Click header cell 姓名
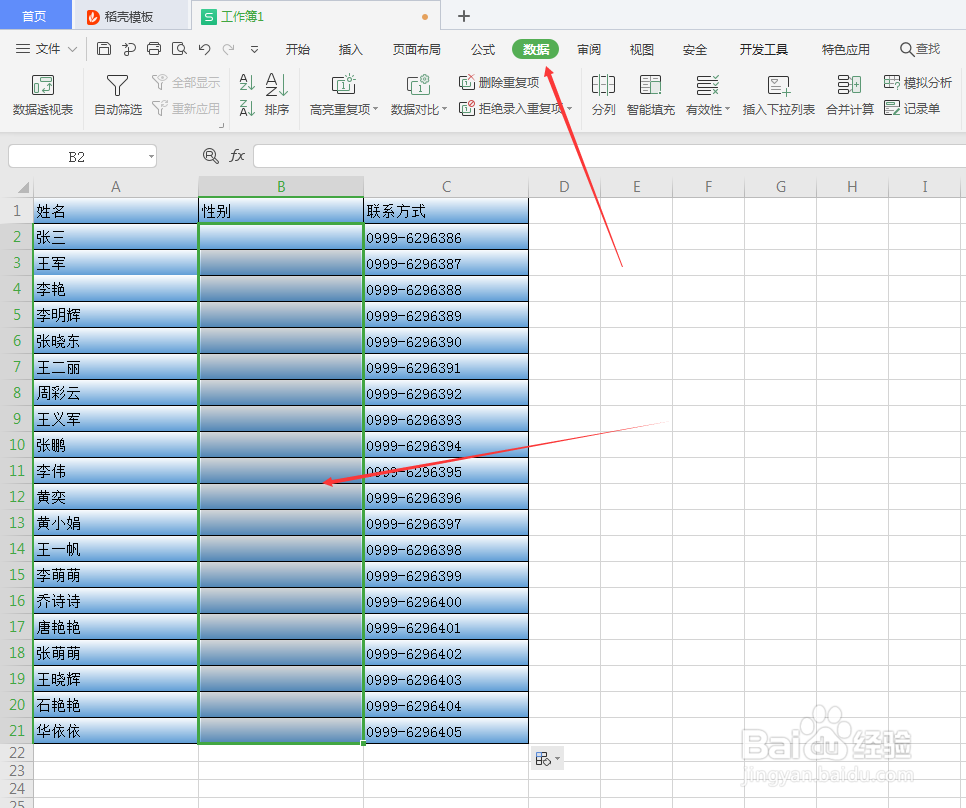 116,211
